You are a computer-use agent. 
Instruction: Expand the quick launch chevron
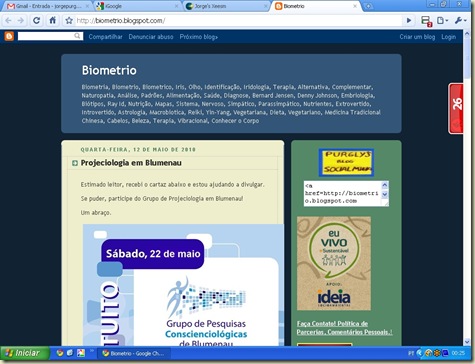[92, 350]
